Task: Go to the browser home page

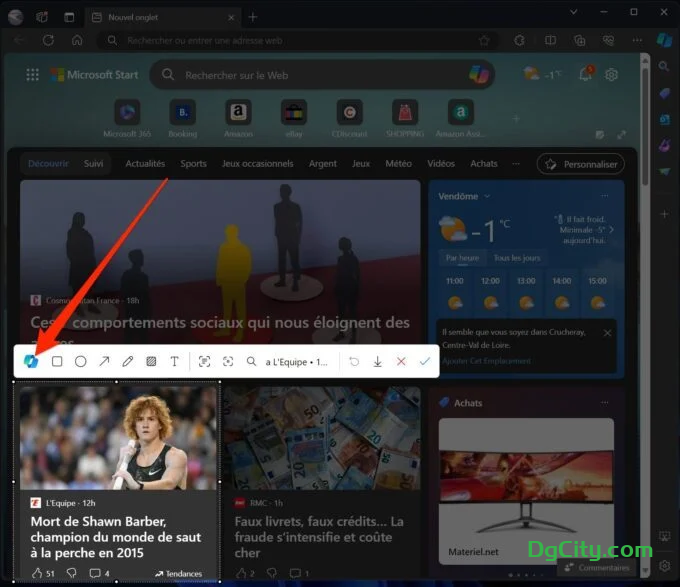Action: pos(77,40)
